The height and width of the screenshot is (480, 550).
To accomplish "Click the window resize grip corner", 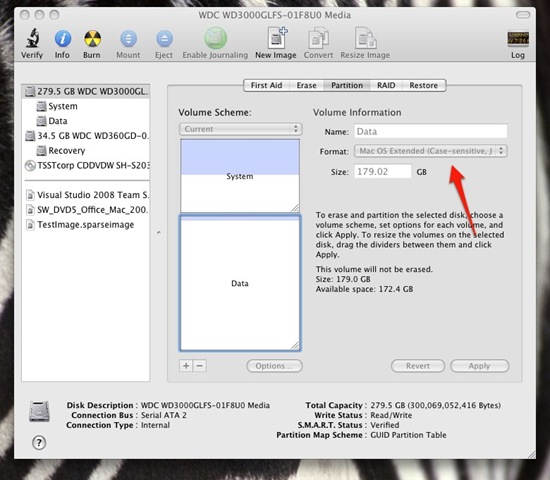I will pyautogui.click(x=531, y=454).
